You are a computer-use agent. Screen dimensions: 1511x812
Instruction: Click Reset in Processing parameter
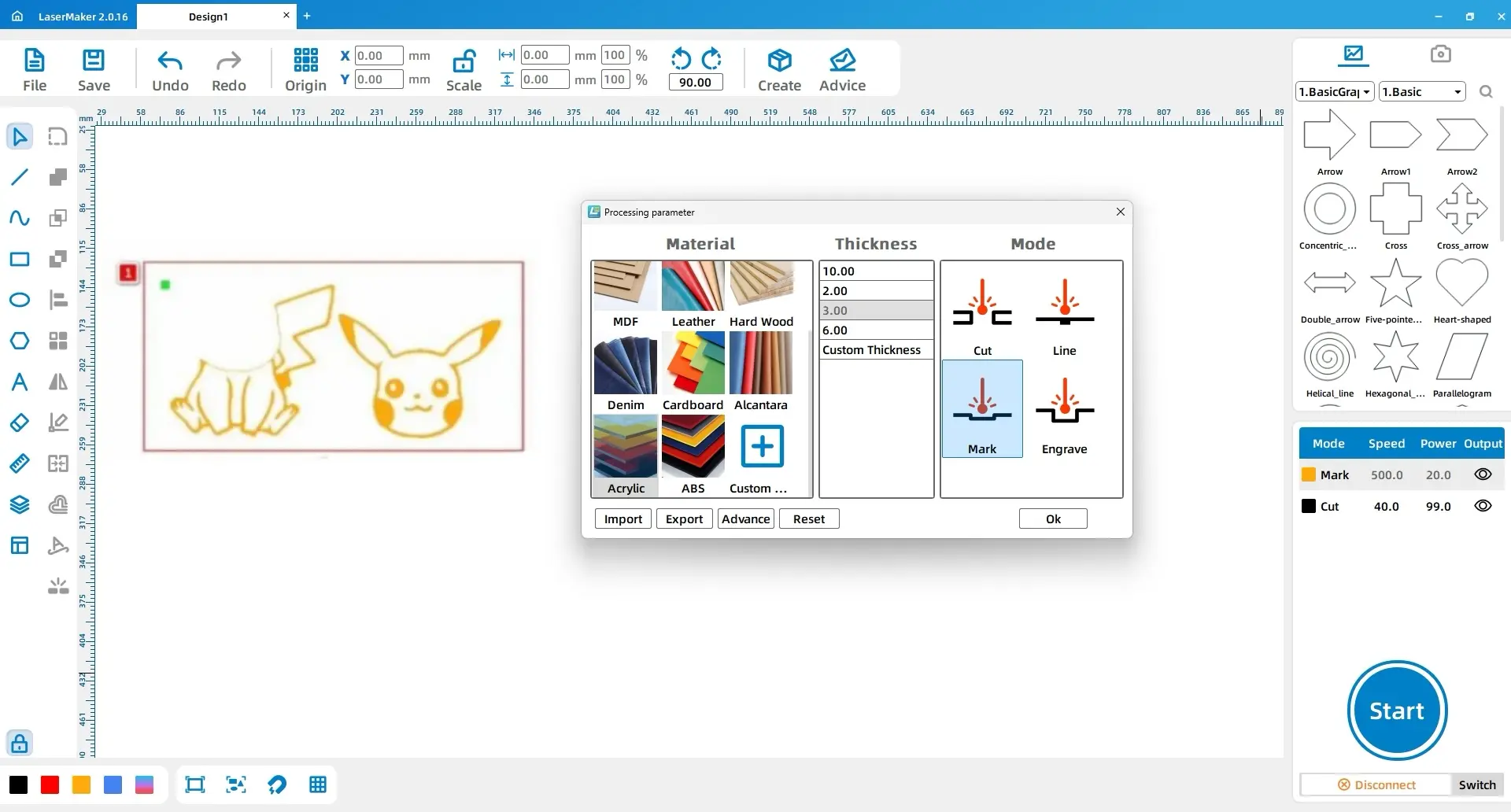(x=809, y=519)
